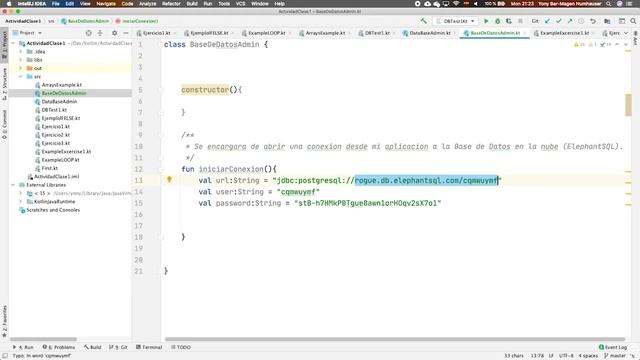This screenshot has height=360, width=640.
Task: Switch to the Ejercicio1.kt editor tab
Action: point(156,33)
